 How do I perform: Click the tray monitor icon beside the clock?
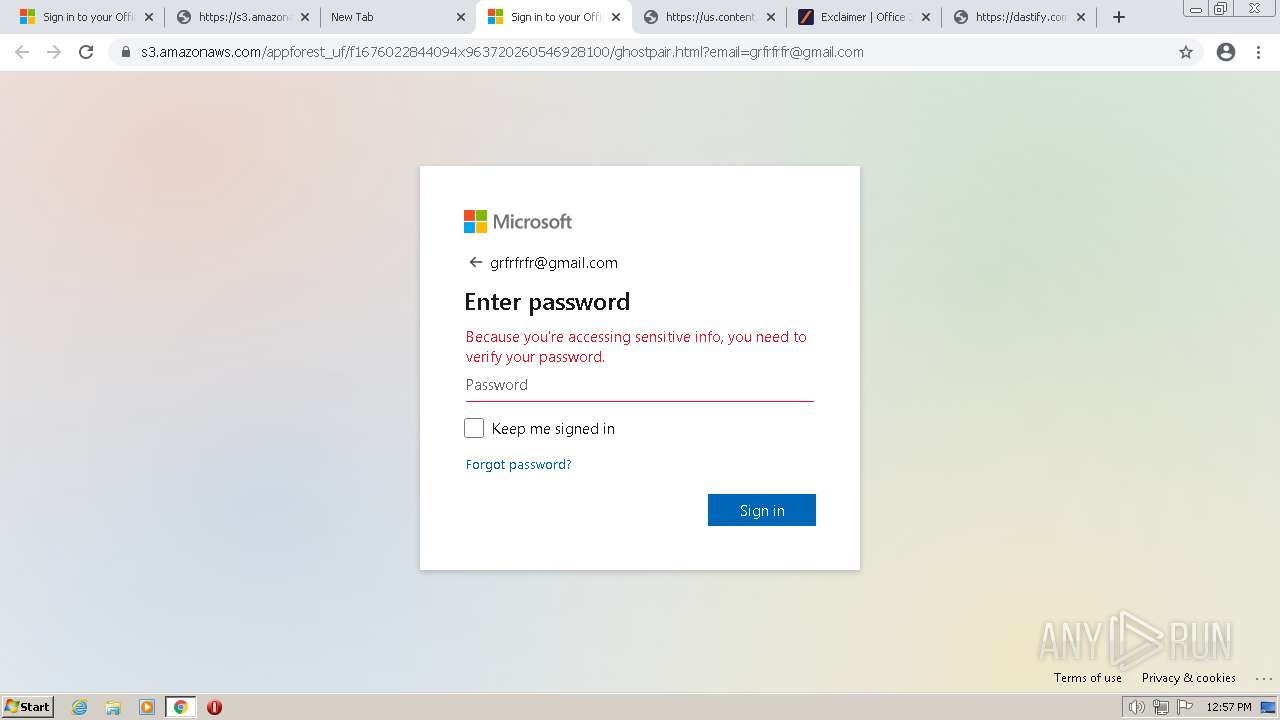pos(1268,707)
